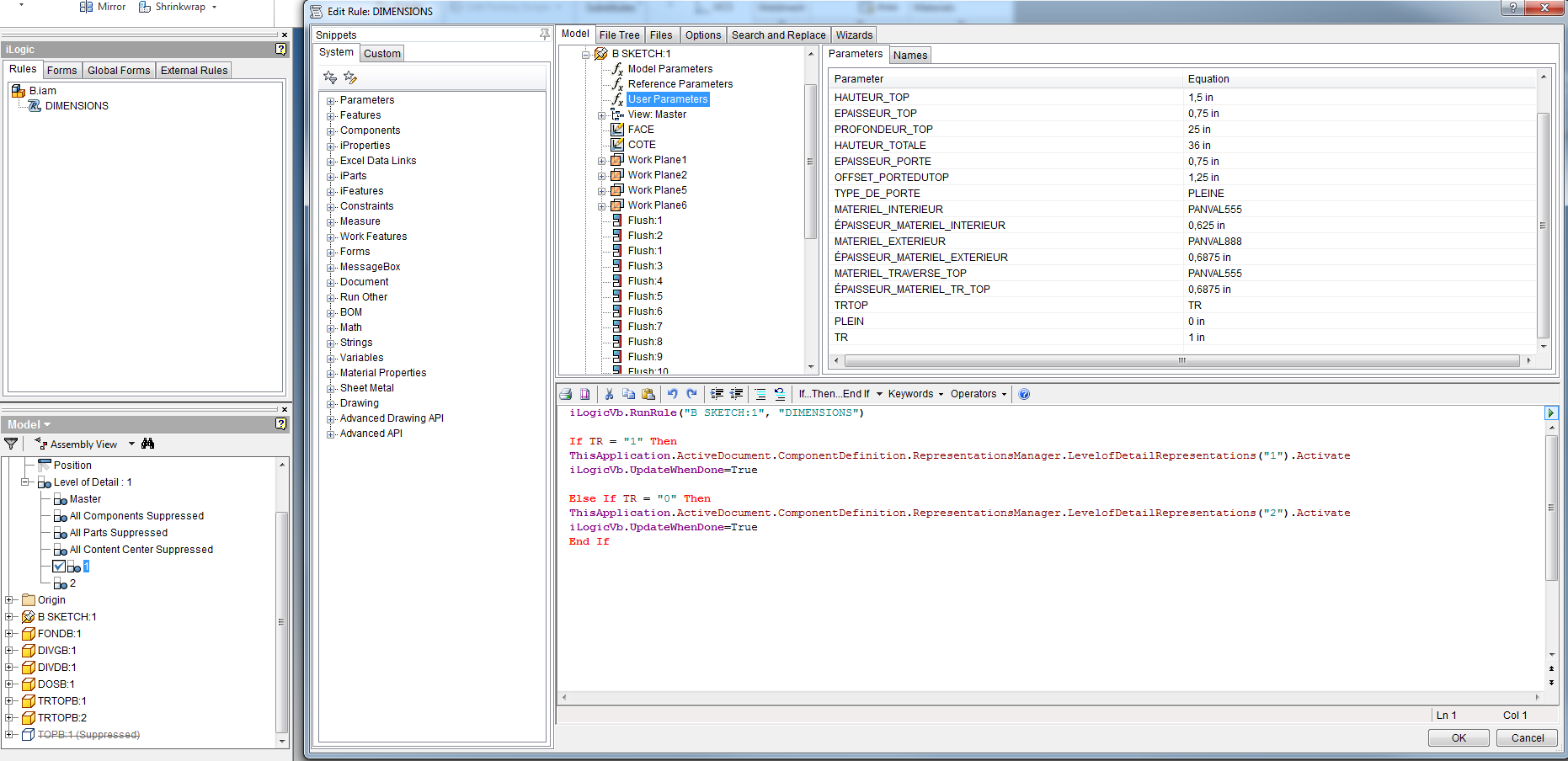Click the Parameters list vertical scrollbar
Screen dimensions: 1568x761
click(1544, 226)
